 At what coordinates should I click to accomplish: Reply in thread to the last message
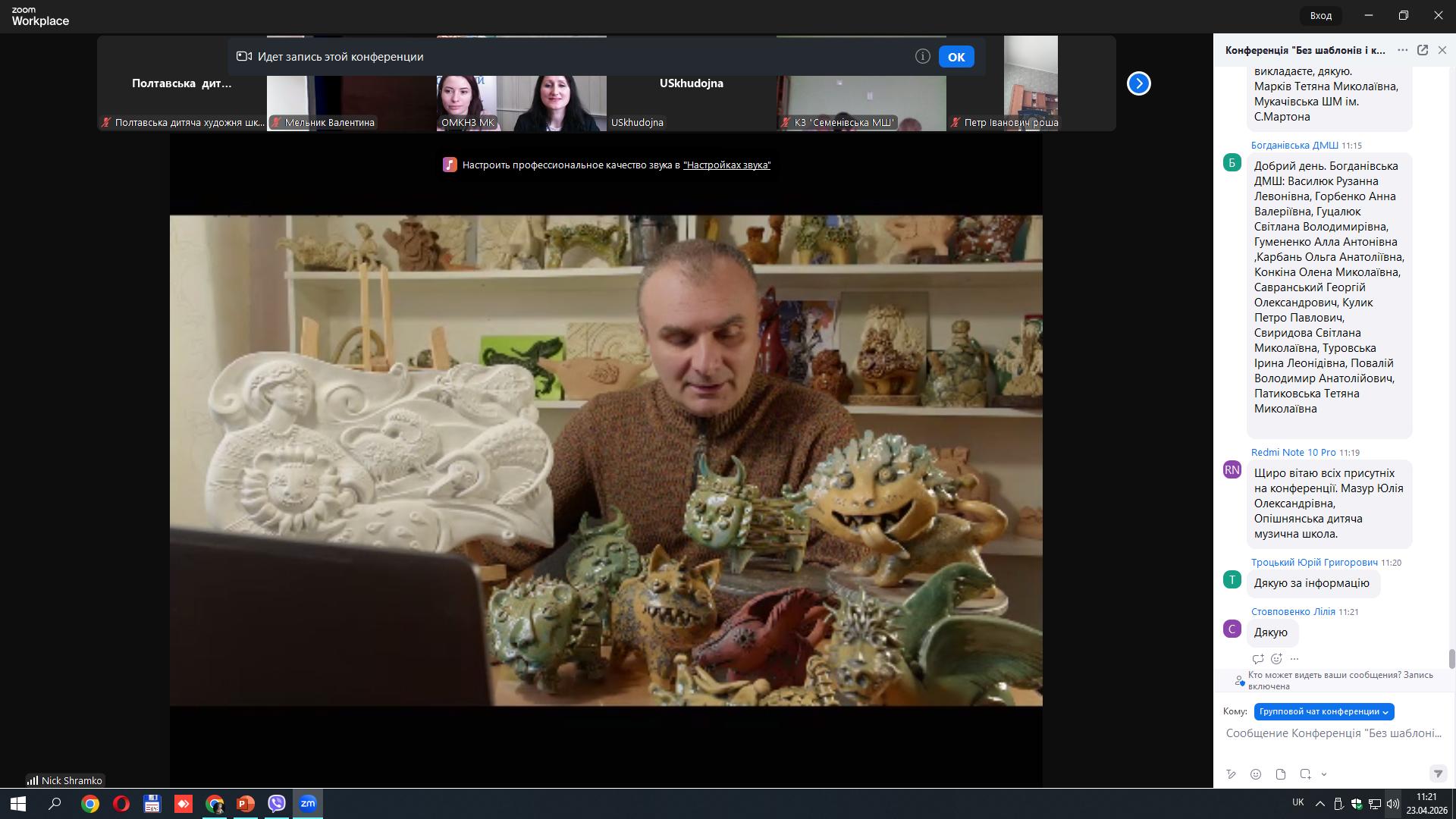tap(1258, 659)
